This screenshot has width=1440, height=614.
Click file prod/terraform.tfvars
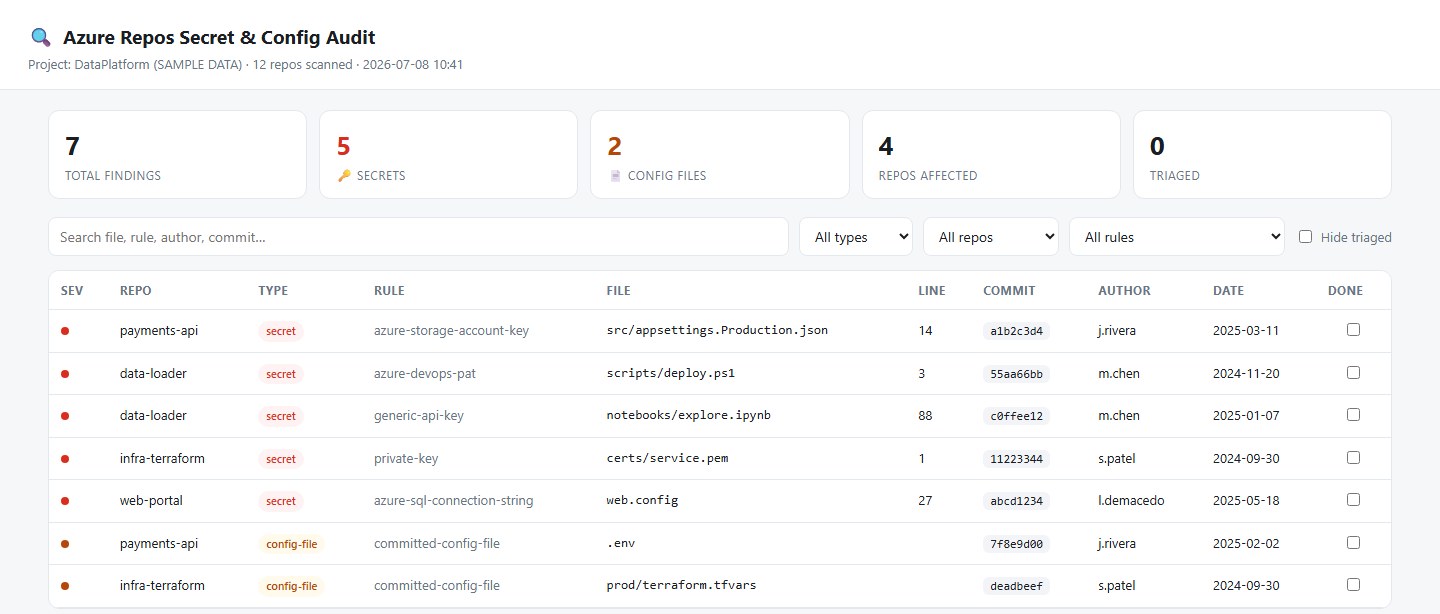click(682, 585)
